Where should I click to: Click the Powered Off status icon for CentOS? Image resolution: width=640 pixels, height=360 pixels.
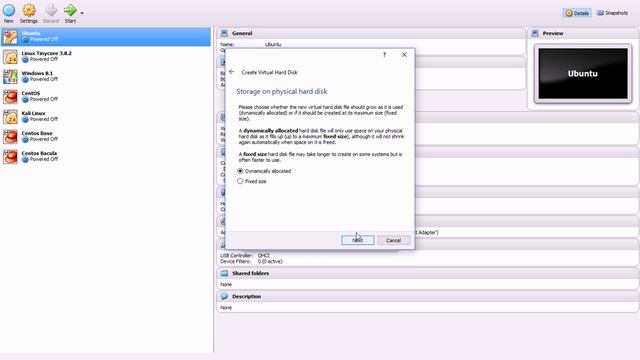(25, 100)
